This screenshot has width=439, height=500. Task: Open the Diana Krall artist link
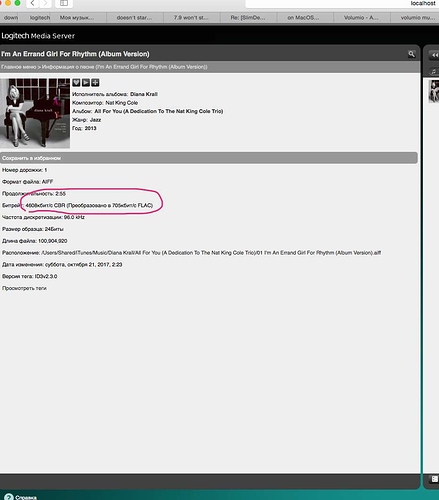coord(144,94)
